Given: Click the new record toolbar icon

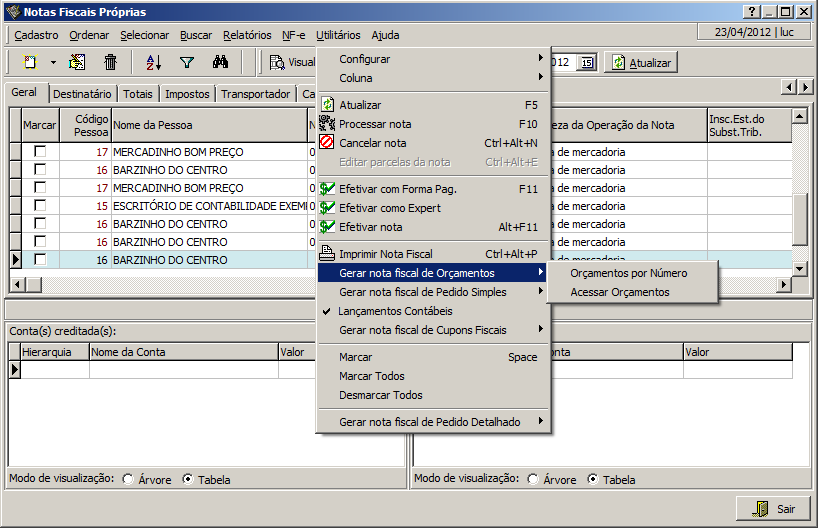Looking at the screenshot, I should (30, 62).
